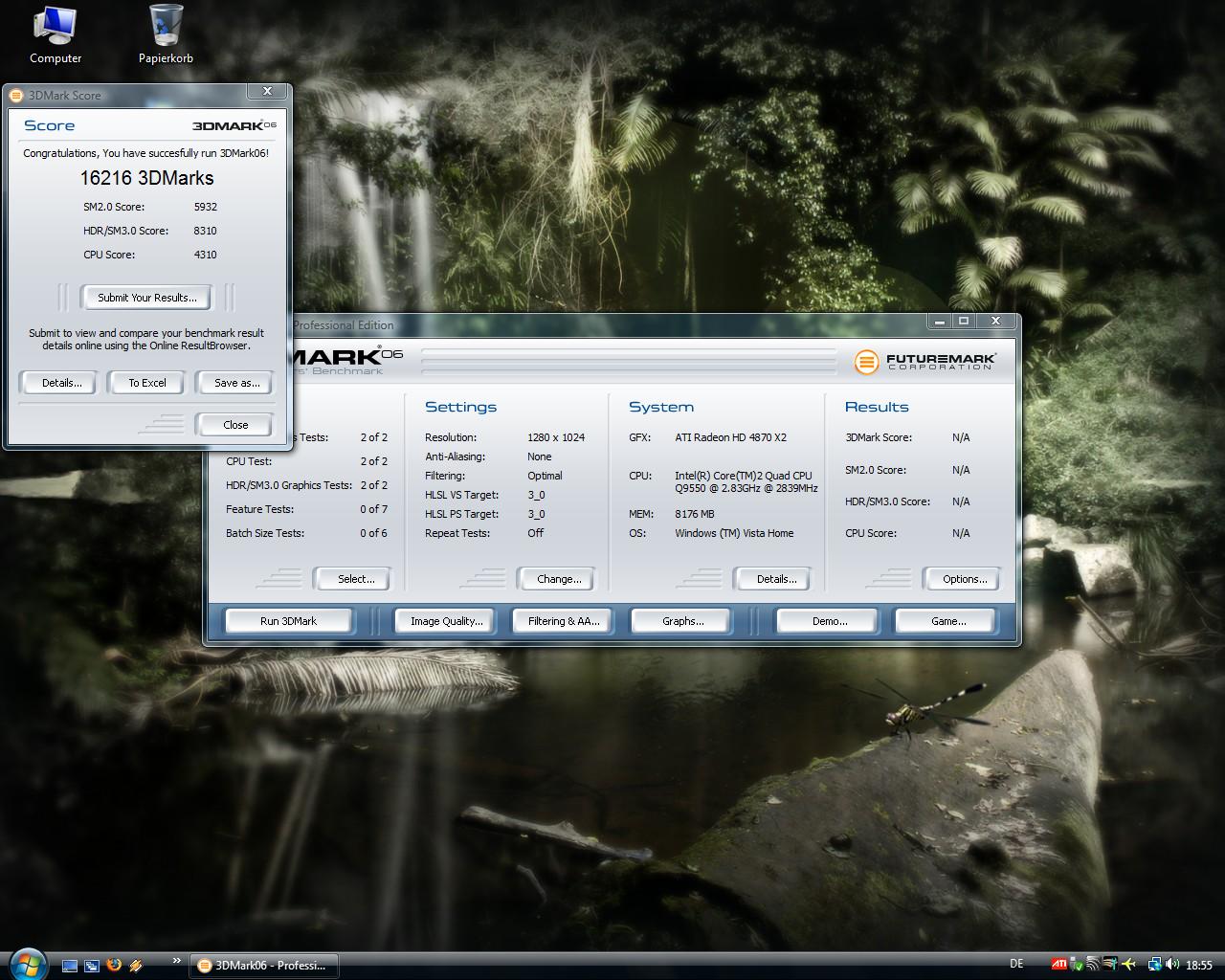The image size is (1225, 980).
Task: Click the ATI Catalyst tray icon
Action: [1059, 965]
